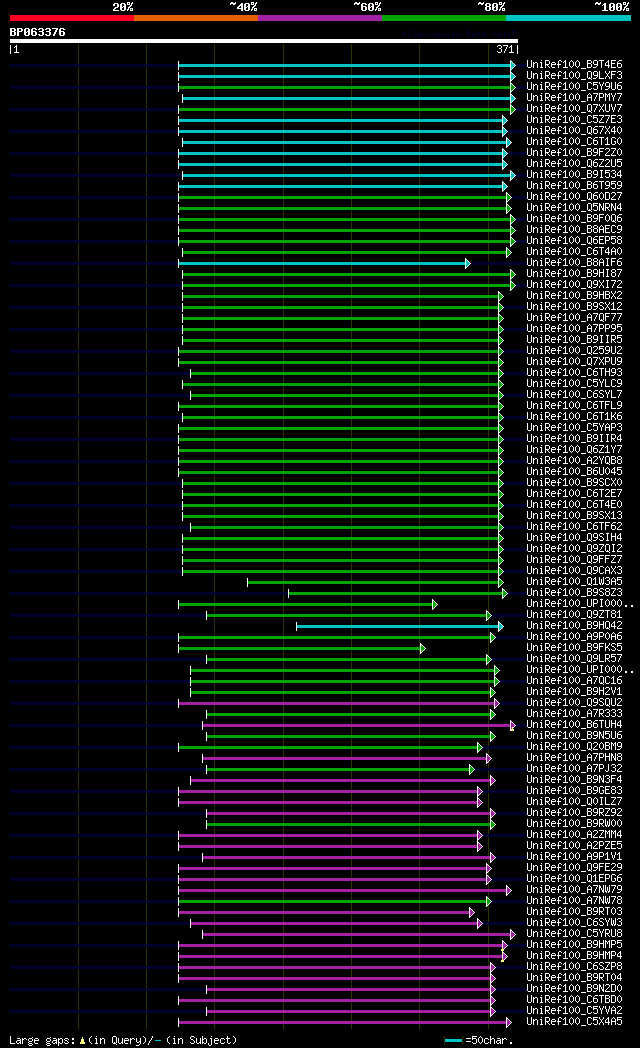This screenshot has height=1048, width=640.
Task: Open hit UniRef100_A9P0A6
Action: [x=574, y=637]
